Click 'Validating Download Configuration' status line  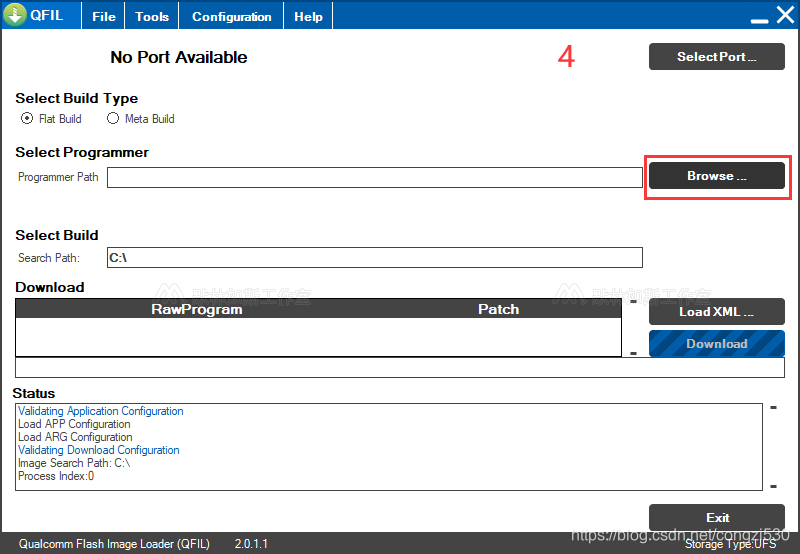[98, 450]
